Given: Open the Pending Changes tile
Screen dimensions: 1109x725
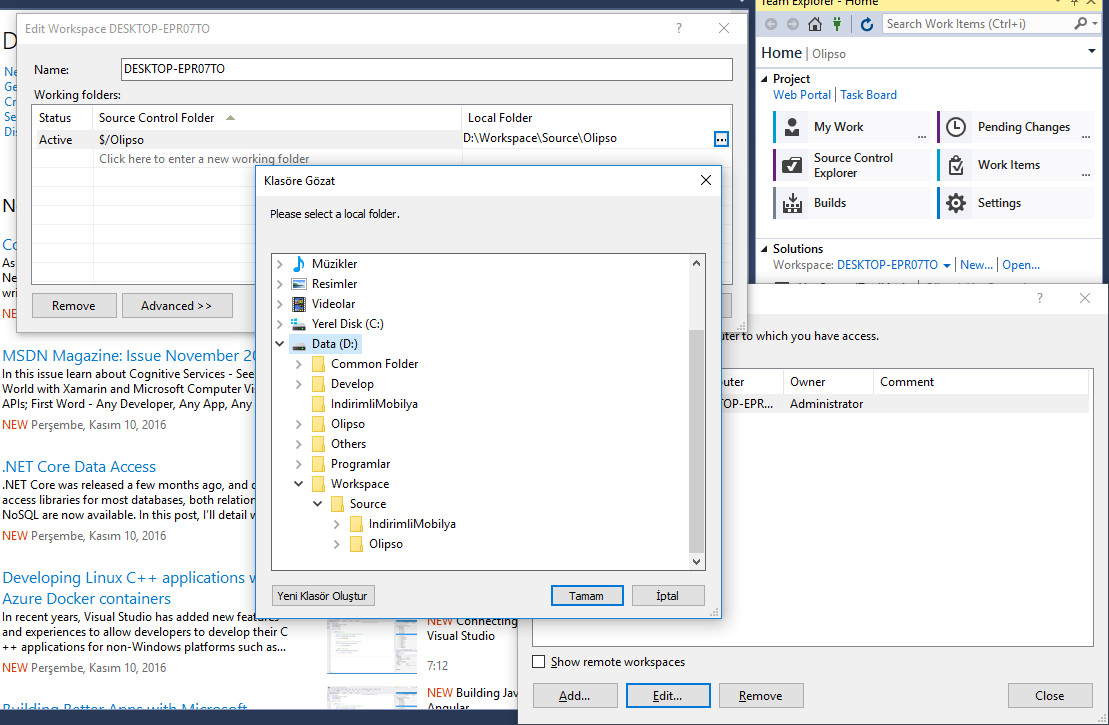Looking at the screenshot, I should 1016,127.
